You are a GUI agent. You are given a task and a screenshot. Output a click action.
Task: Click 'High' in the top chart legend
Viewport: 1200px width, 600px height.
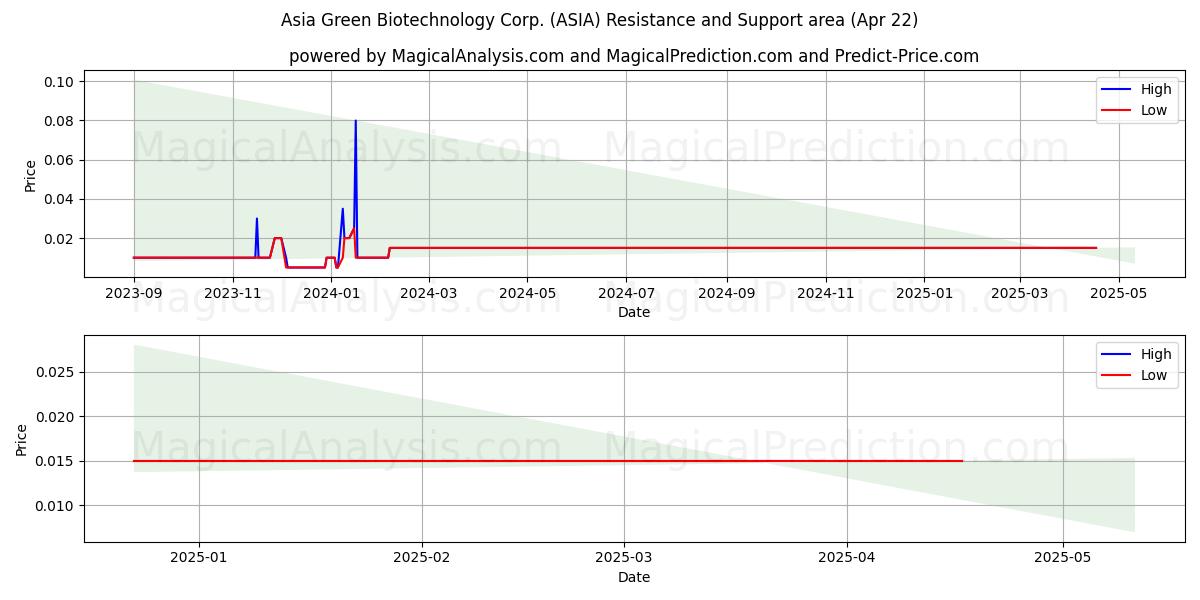click(x=1156, y=89)
